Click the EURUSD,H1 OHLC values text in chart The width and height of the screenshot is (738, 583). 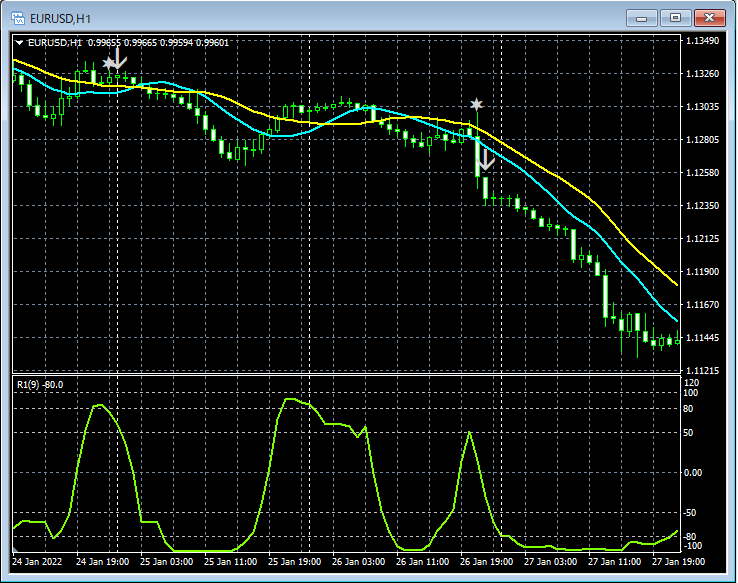(x=158, y=43)
